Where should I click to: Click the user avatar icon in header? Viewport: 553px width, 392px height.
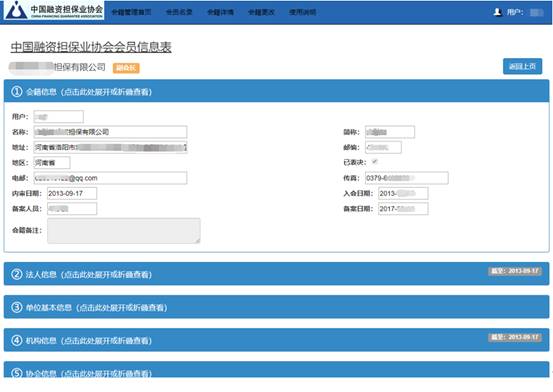497,12
